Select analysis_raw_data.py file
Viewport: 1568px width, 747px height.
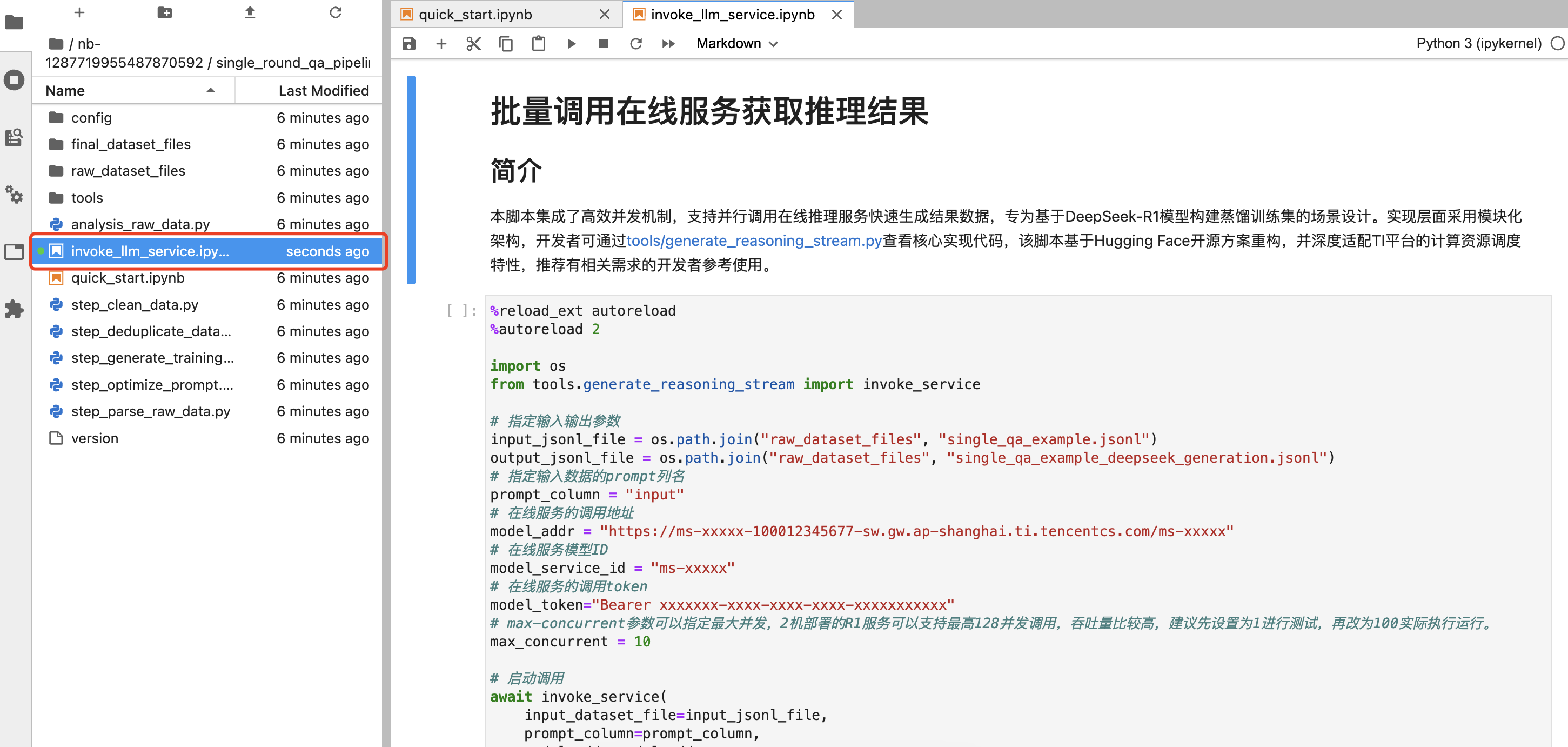click(207, 225)
